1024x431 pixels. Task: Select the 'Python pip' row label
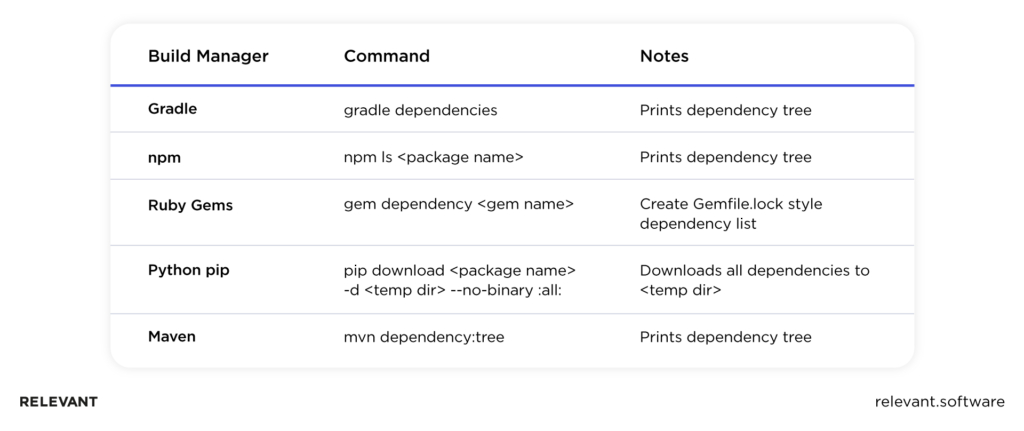click(x=189, y=270)
